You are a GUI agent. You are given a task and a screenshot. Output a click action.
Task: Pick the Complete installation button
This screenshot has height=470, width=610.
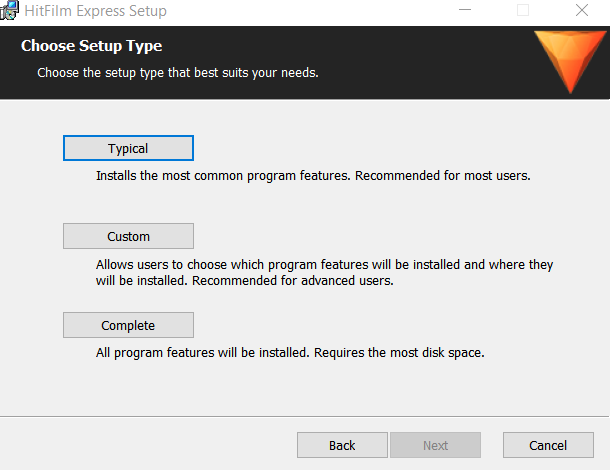(128, 325)
